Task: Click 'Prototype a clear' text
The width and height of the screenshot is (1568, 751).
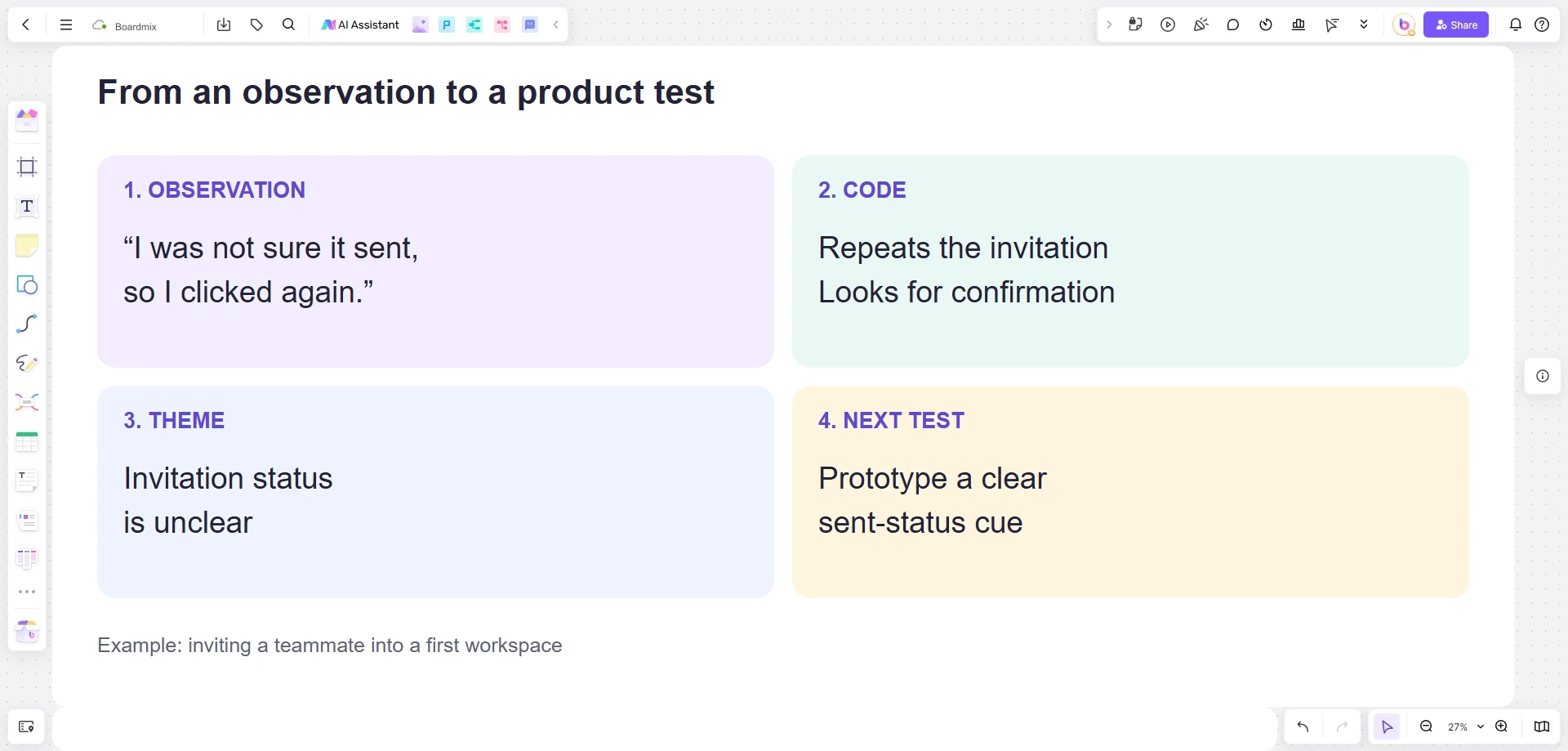Action: (932, 479)
